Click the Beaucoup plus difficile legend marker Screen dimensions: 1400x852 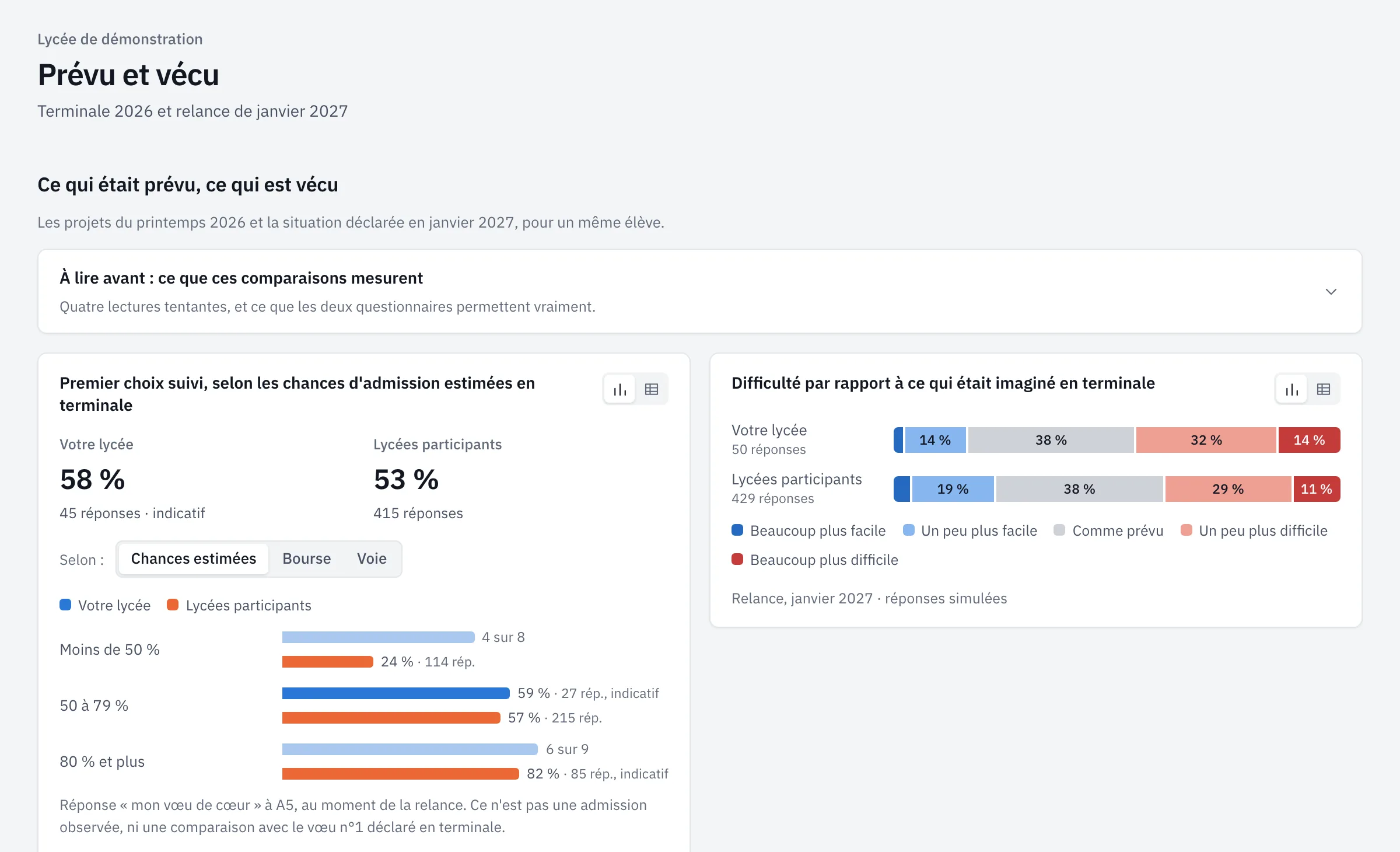(737, 560)
